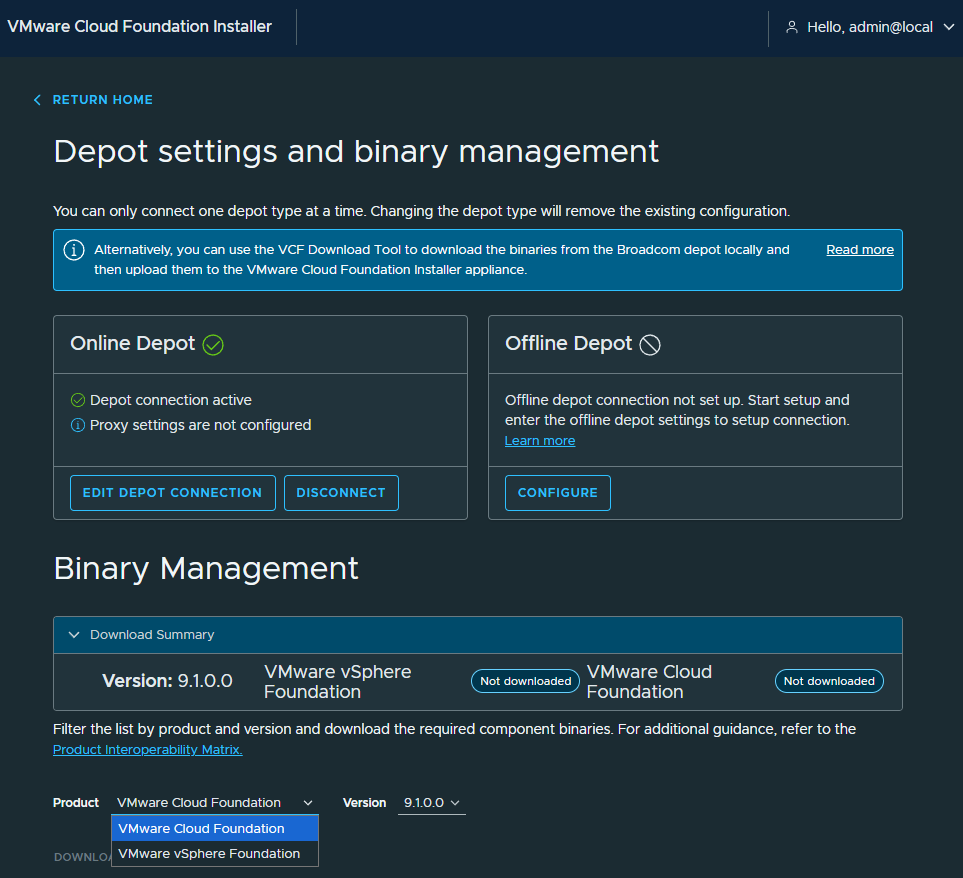The height and width of the screenshot is (878, 963).
Task: Click the info icon in the banner
Action: pos(74,250)
